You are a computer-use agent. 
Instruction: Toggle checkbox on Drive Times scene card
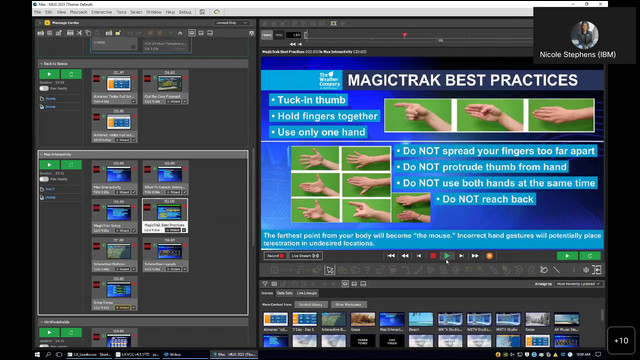click(133, 307)
